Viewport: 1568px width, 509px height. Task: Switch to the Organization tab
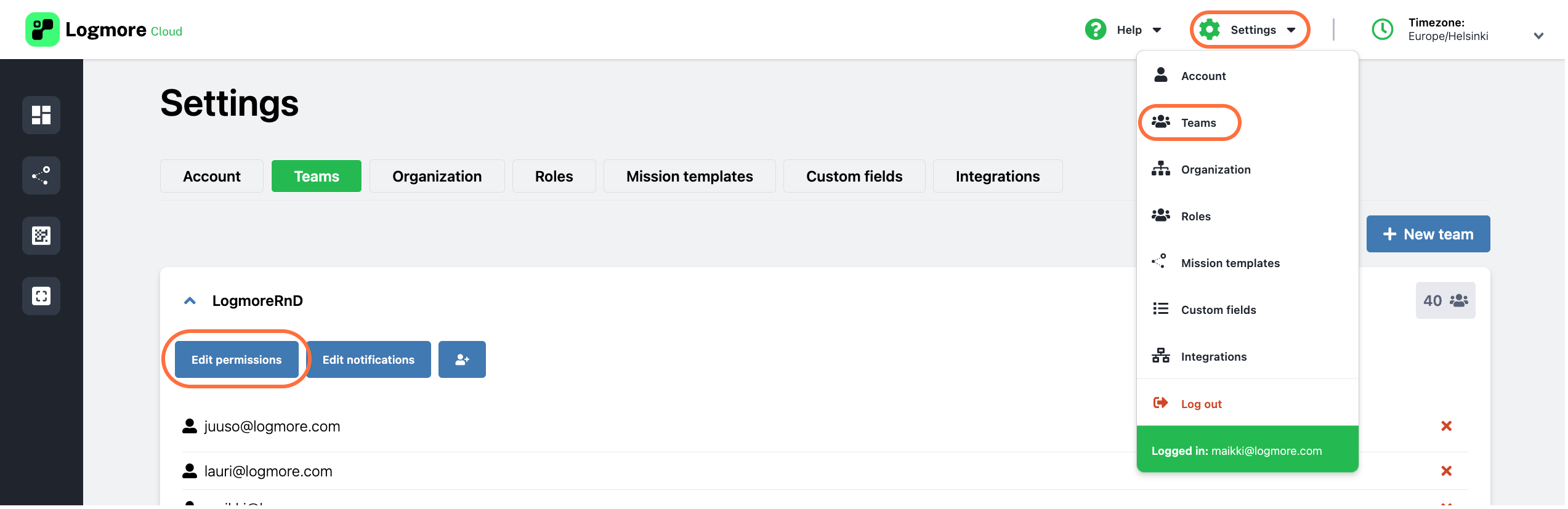pos(438,177)
